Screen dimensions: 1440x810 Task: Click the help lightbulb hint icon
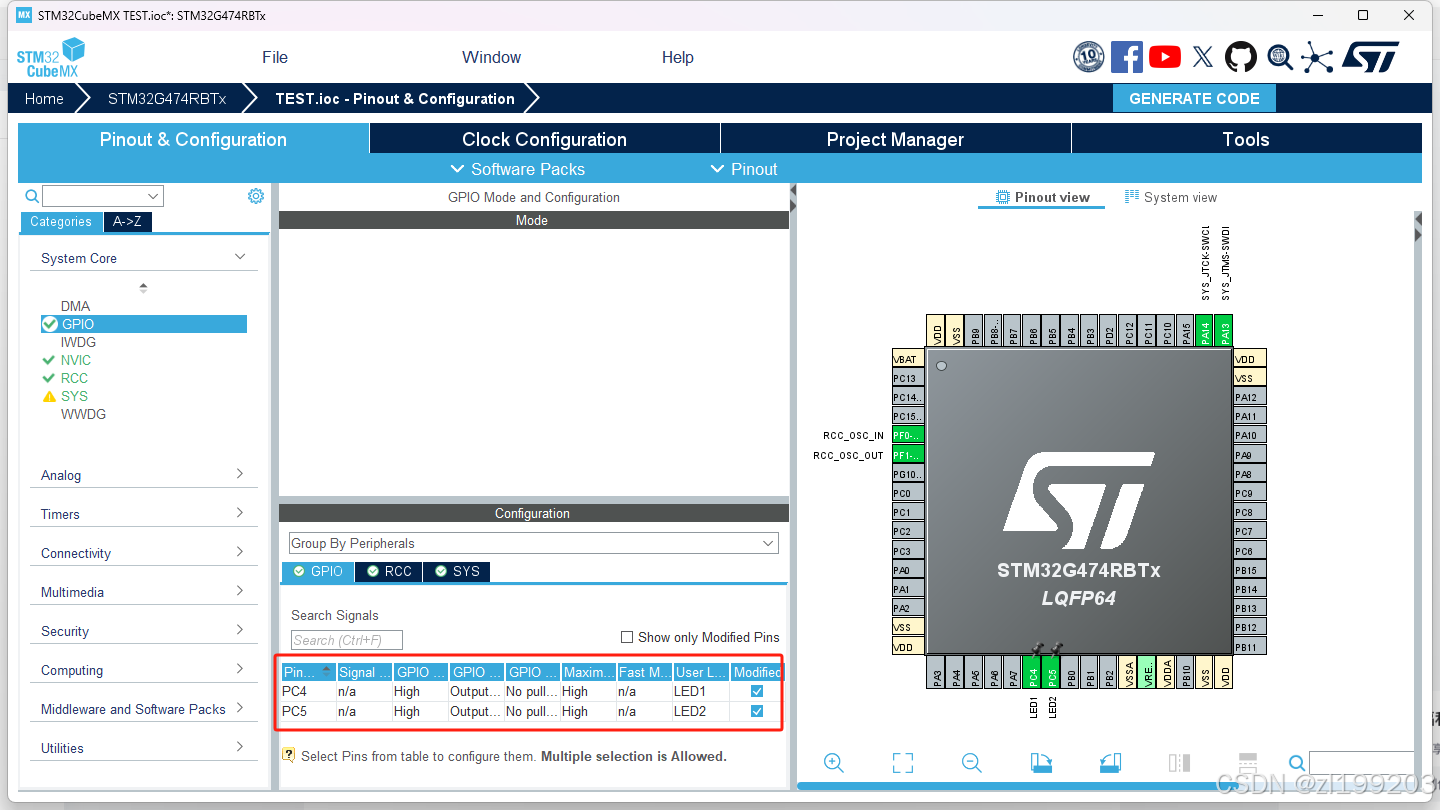[289, 755]
